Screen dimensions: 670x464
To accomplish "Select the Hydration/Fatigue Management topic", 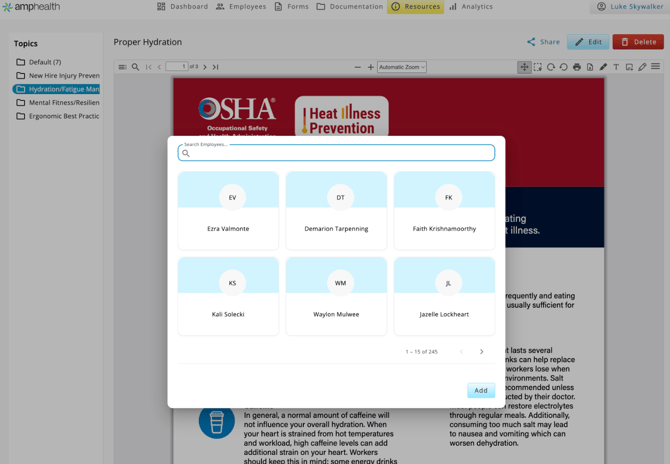I will (56, 89).
